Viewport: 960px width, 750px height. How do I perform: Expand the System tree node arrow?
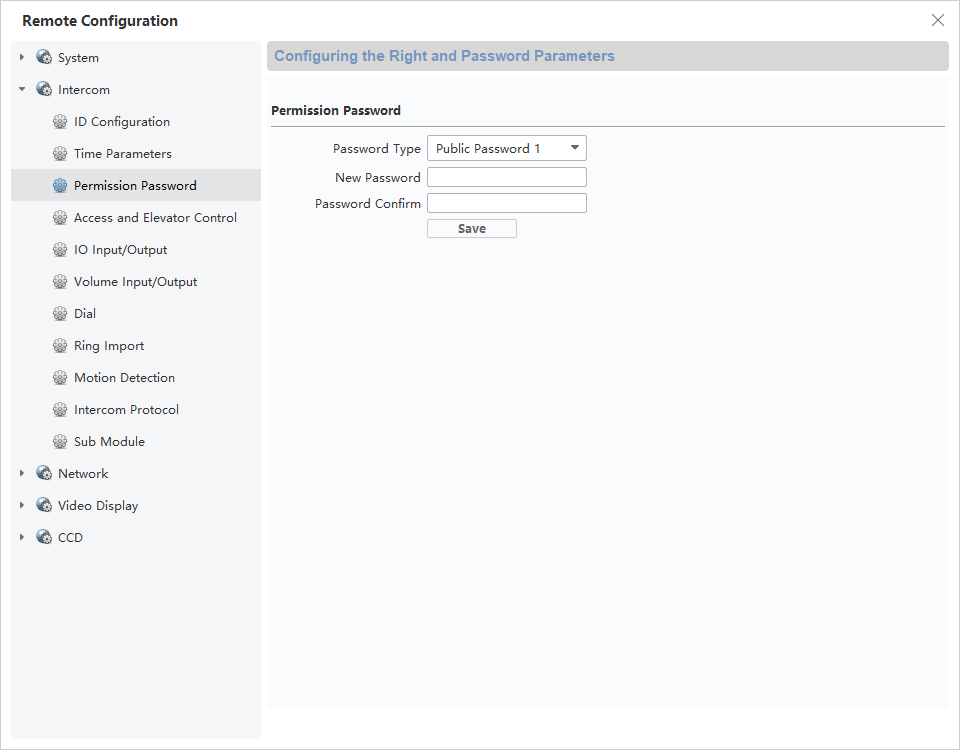click(22, 58)
